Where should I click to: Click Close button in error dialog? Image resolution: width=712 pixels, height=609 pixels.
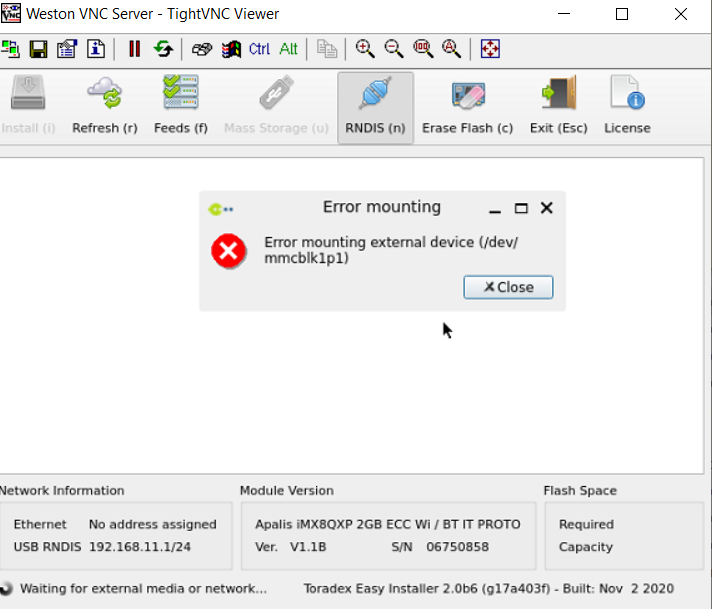pyautogui.click(x=508, y=287)
